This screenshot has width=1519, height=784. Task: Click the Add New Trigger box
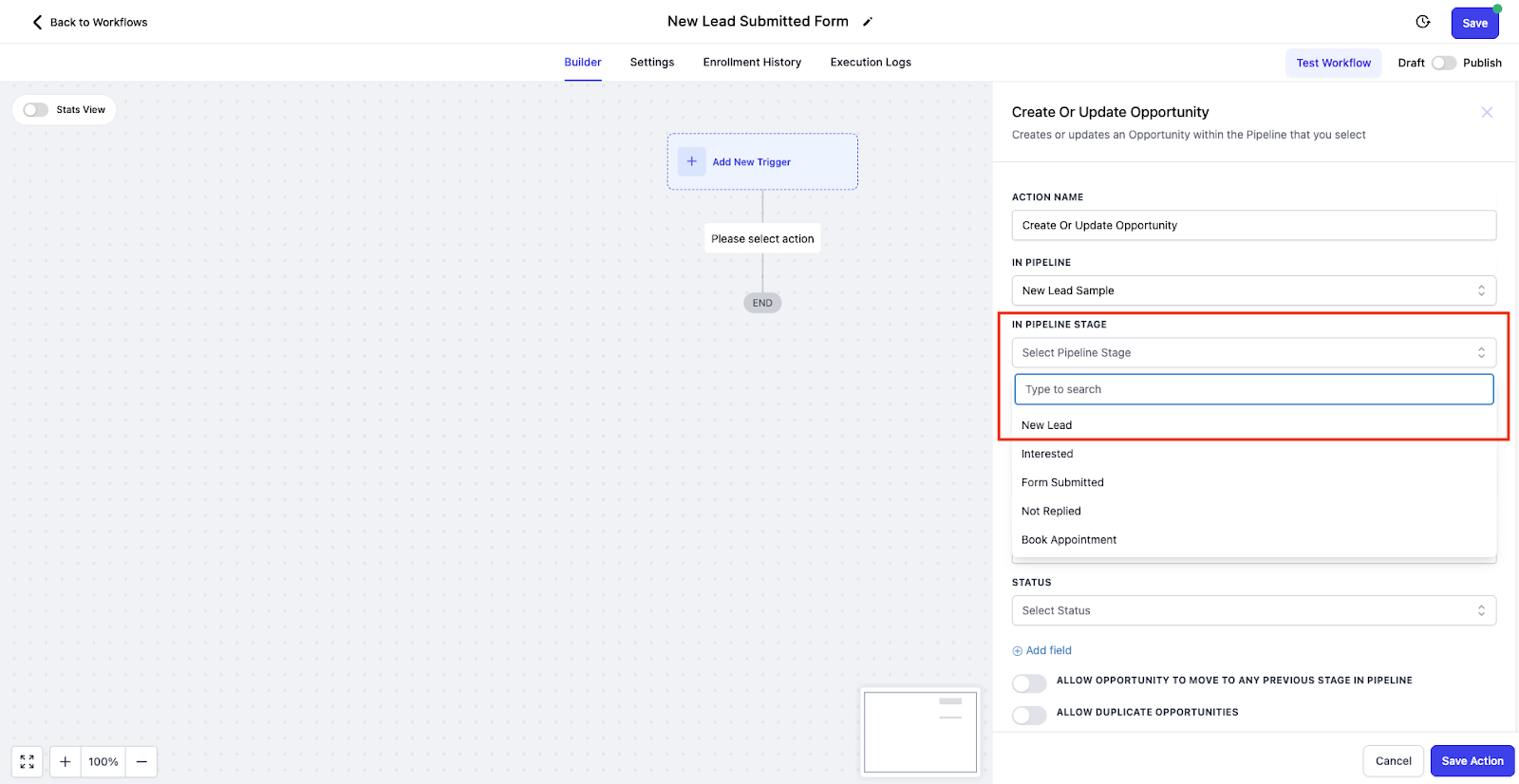762,161
